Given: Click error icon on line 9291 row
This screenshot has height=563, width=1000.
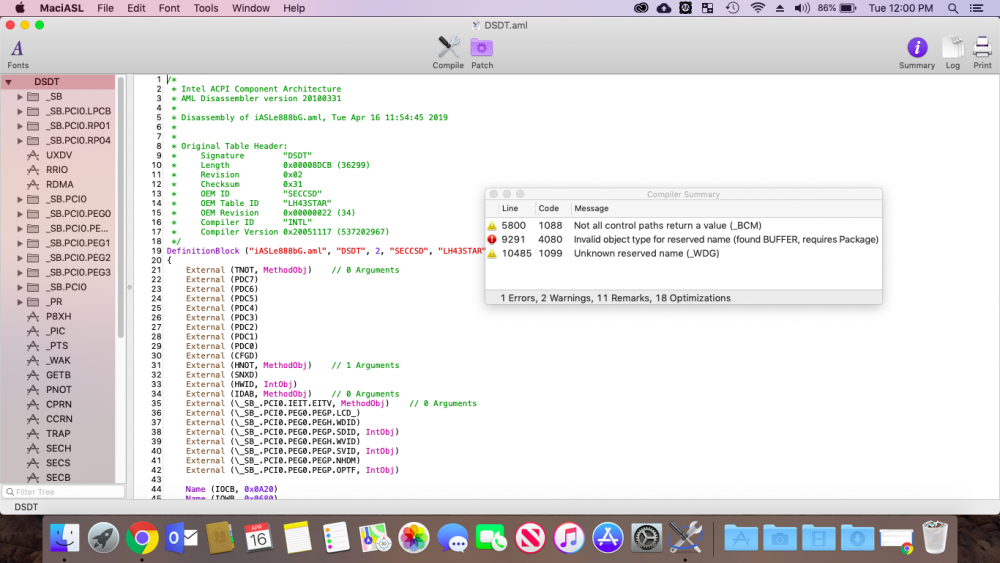Looking at the screenshot, I should coord(492,240).
